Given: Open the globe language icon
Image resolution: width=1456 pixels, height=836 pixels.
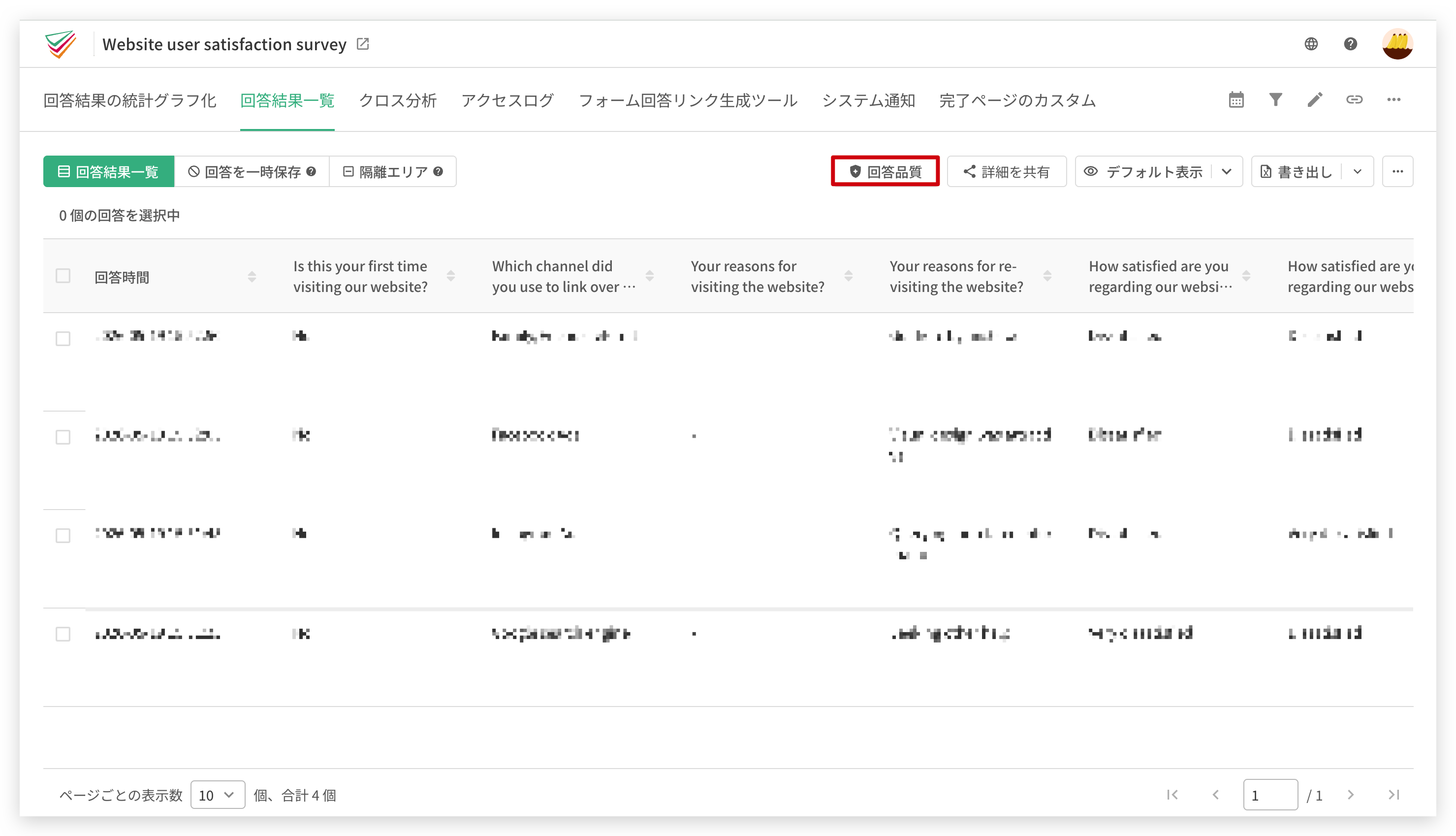Looking at the screenshot, I should click(1311, 44).
